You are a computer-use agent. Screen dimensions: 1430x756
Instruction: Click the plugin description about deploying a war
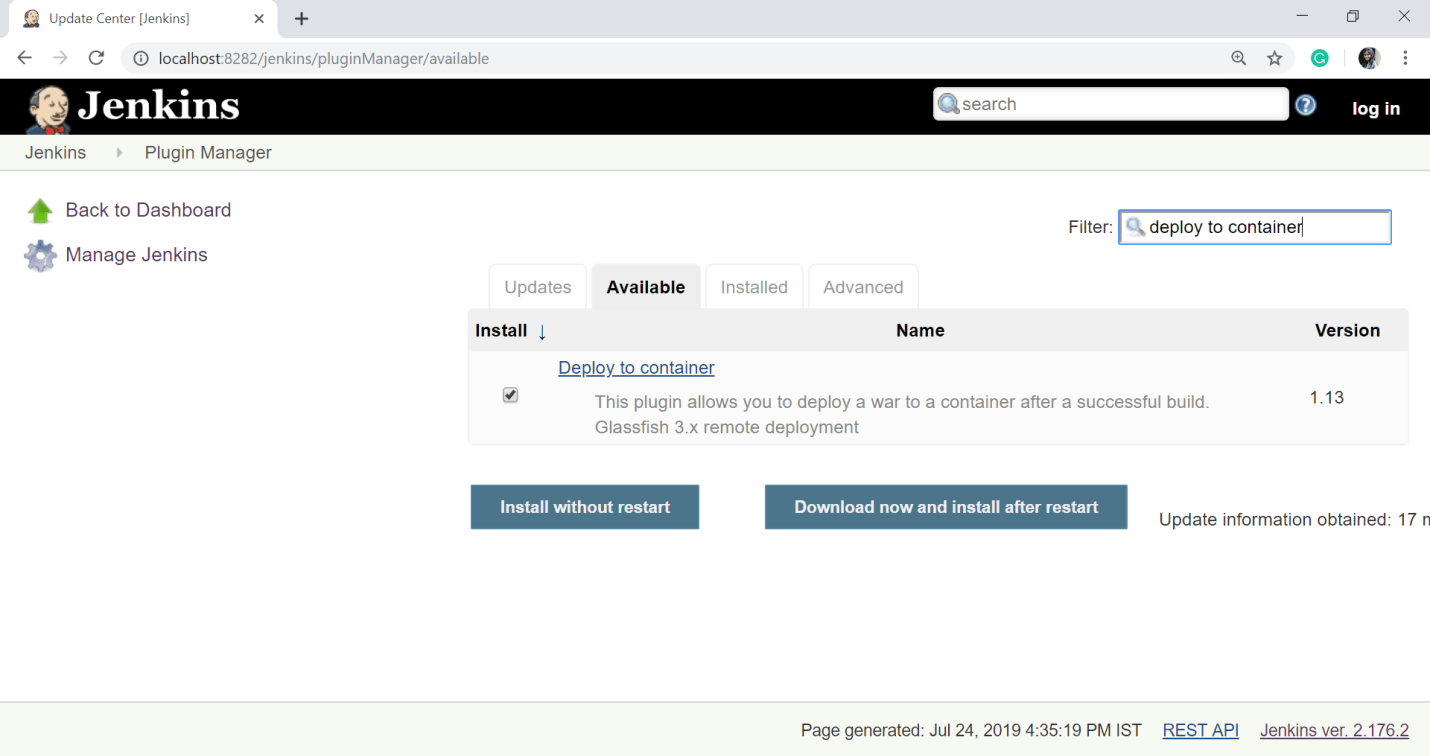point(902,402)
